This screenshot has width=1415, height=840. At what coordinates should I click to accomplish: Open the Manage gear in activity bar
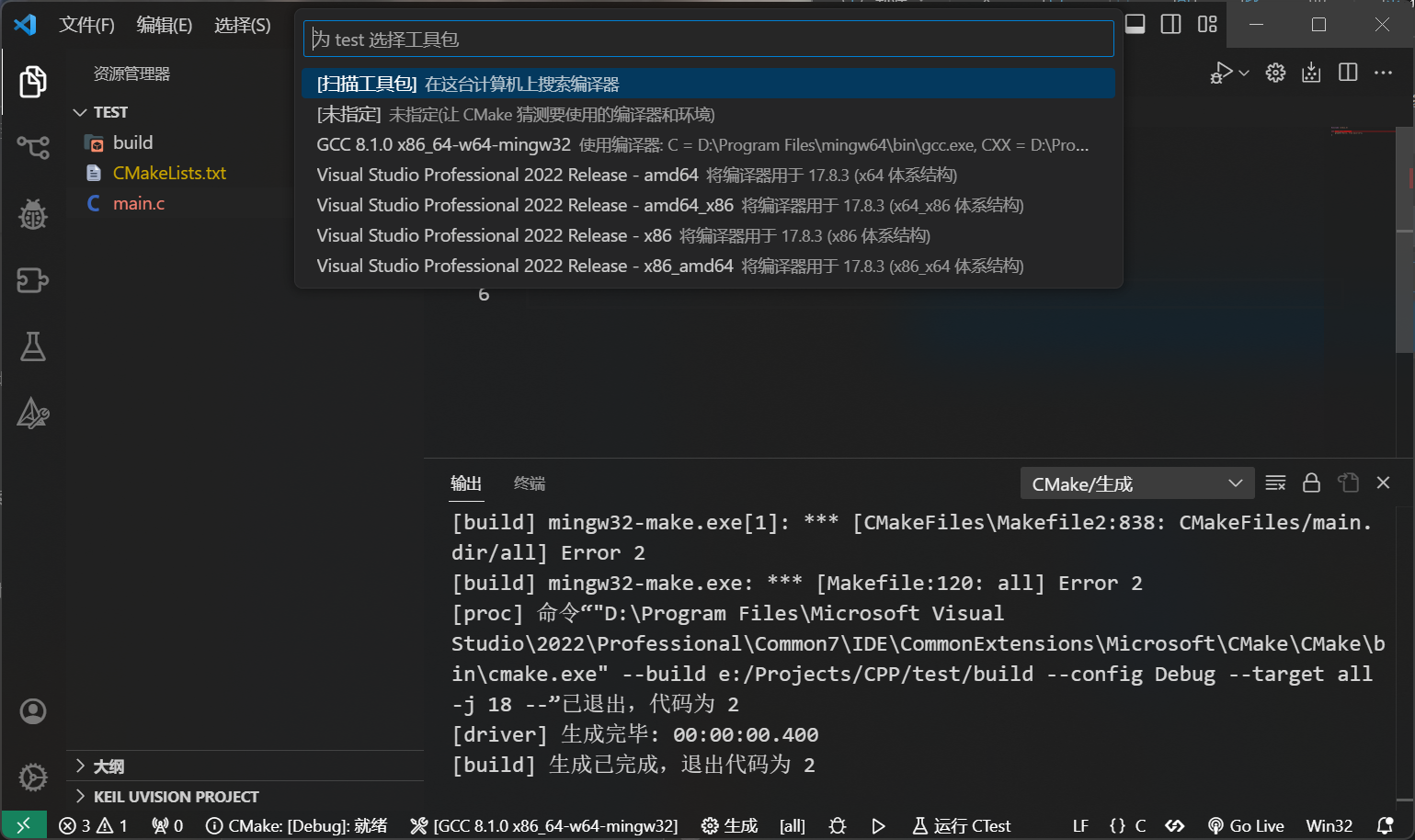[33, 778]
